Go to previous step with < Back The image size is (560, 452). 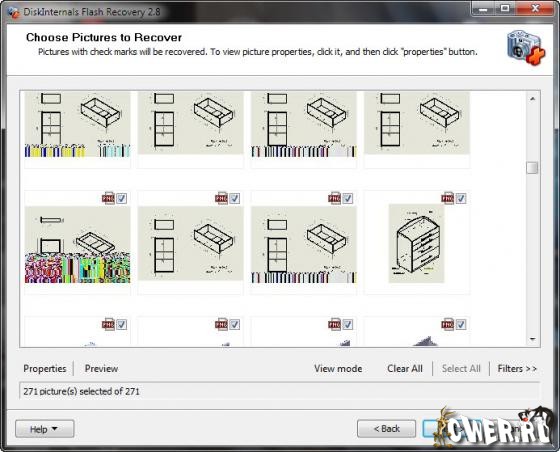386,428
